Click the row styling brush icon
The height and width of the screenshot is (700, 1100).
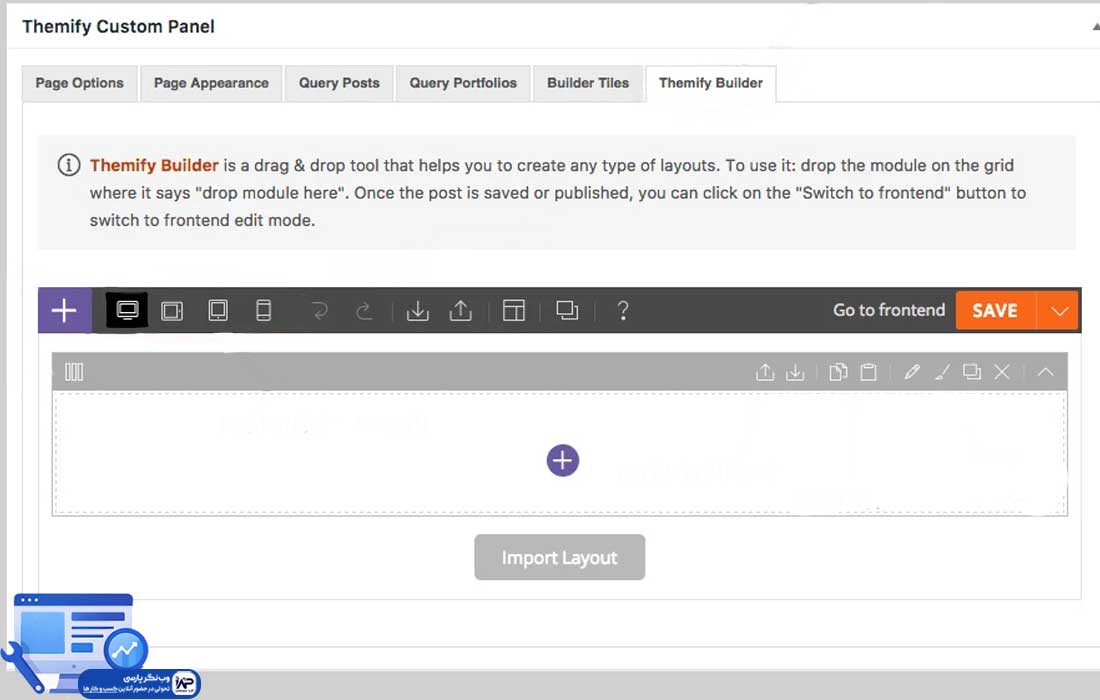942,372
